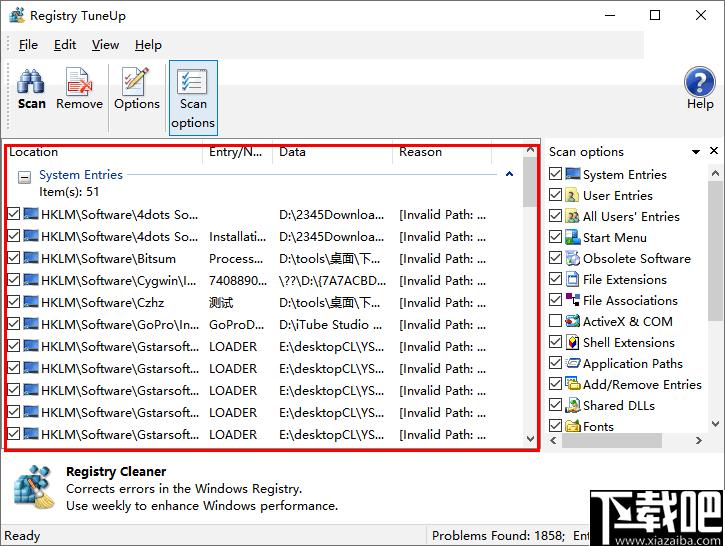Screen dimensions: 725x546
Task: Click the User Entries icon in Scan options
Action: coord(572,195)
